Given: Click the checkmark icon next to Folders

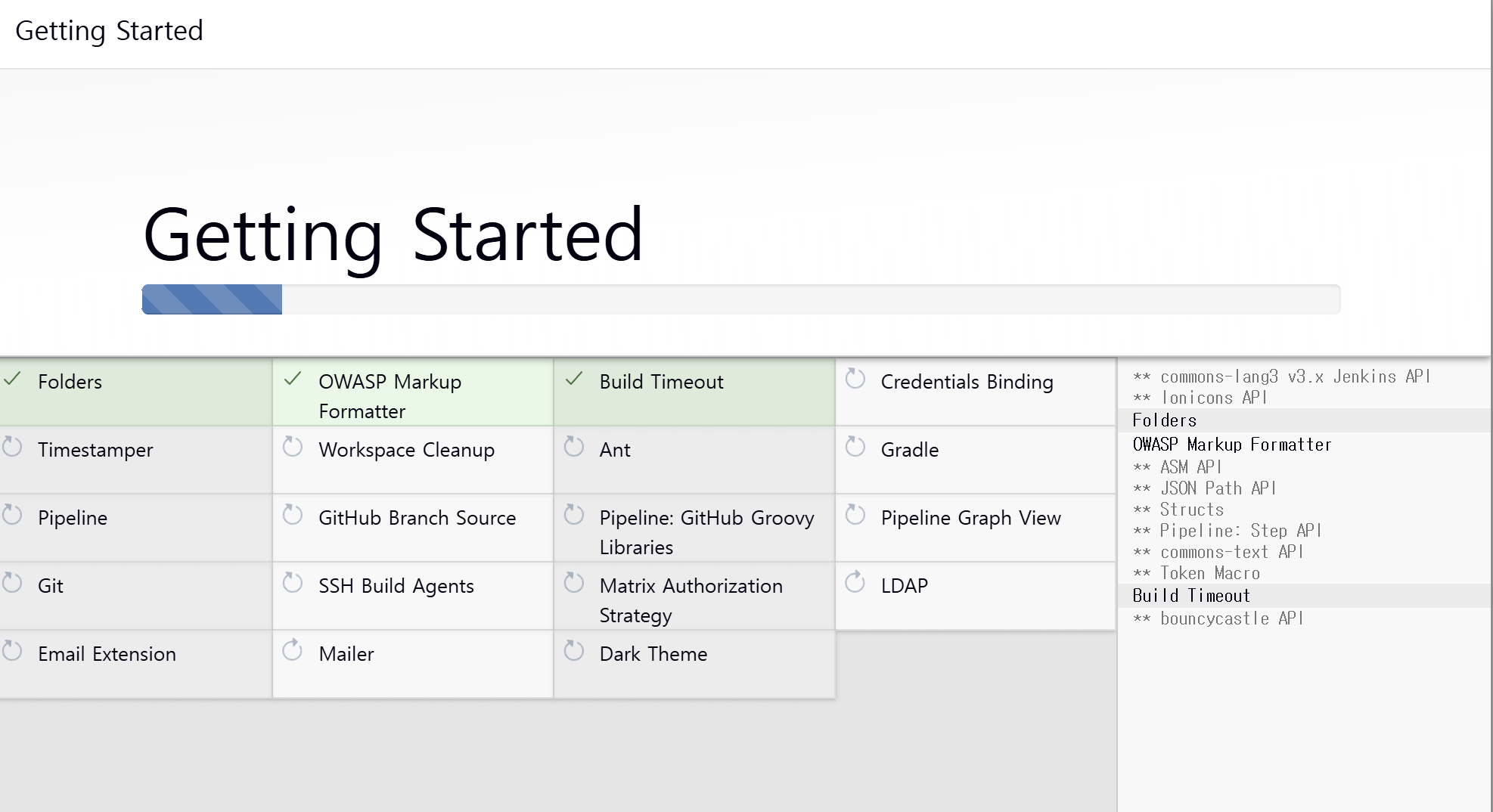Looking at the screenshot, I should [x=13, y=380].
